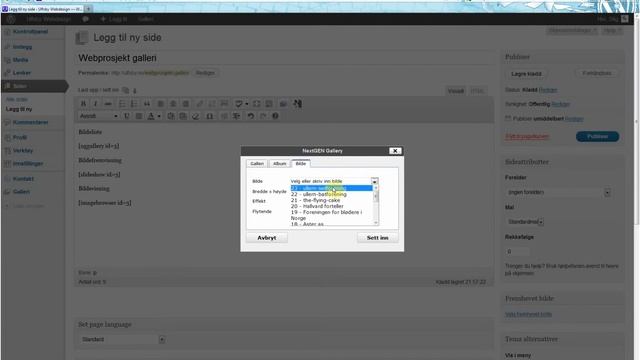Viewport: 640px width, 360px height.
Task: Open Kontrollpanel in sidebar menu
Action: (x=30, y=32)
